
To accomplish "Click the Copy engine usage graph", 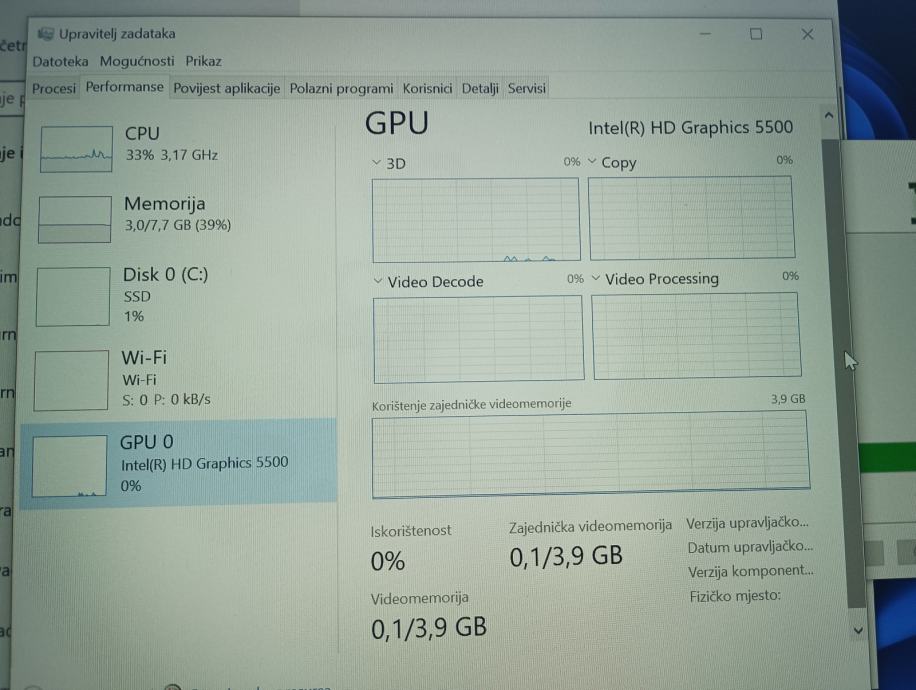I will [x=692, y=217].
